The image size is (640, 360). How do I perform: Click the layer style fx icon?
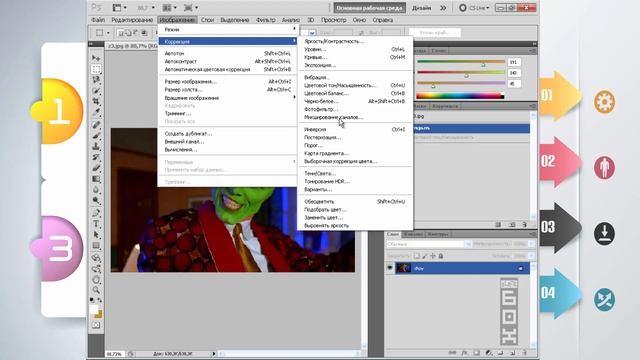coord(464,353)
